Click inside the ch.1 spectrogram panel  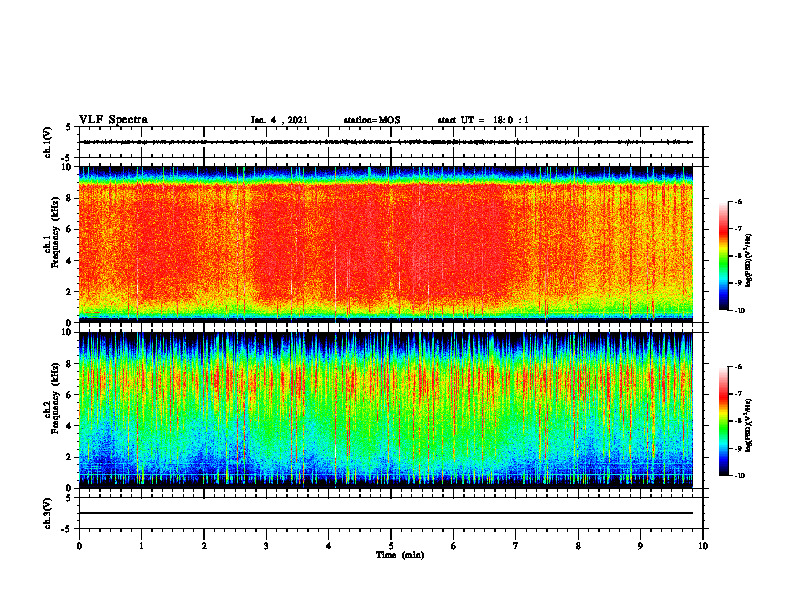pos(386,244)
